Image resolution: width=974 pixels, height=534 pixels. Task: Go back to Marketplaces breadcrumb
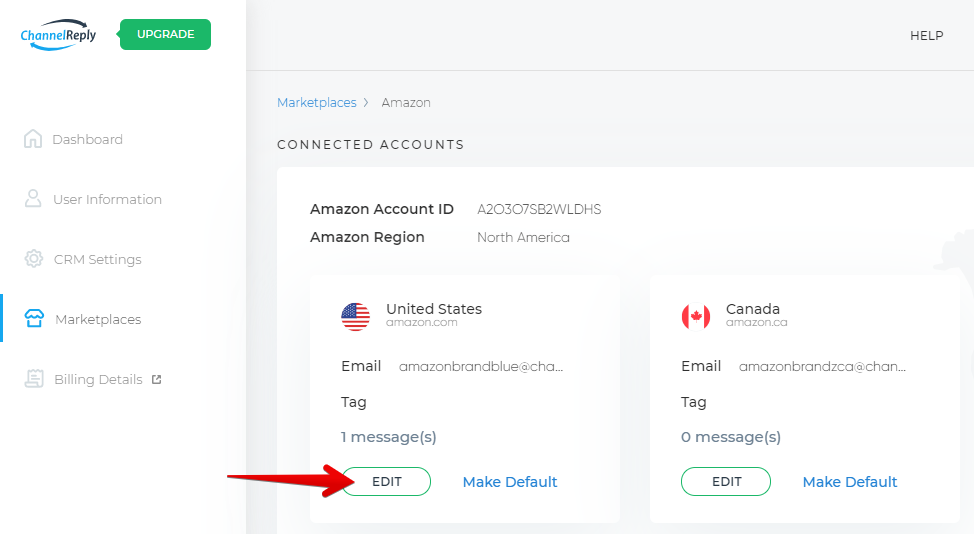click(317, 102)
